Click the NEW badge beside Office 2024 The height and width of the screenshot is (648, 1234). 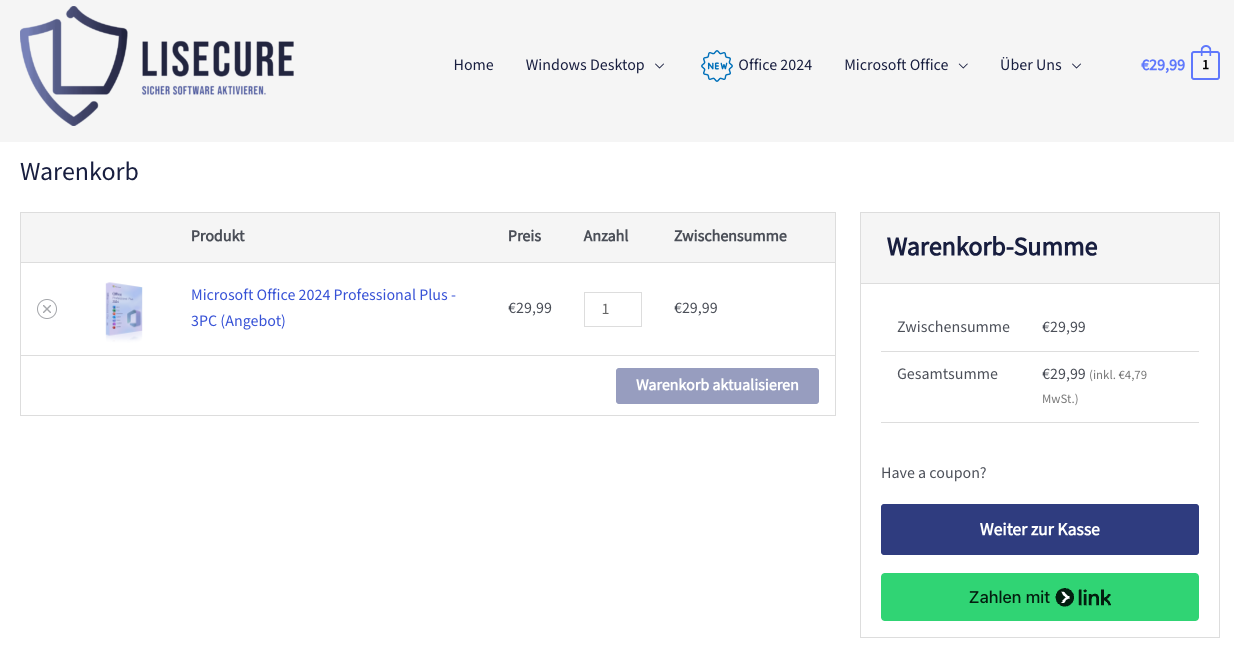coord(717,66)
